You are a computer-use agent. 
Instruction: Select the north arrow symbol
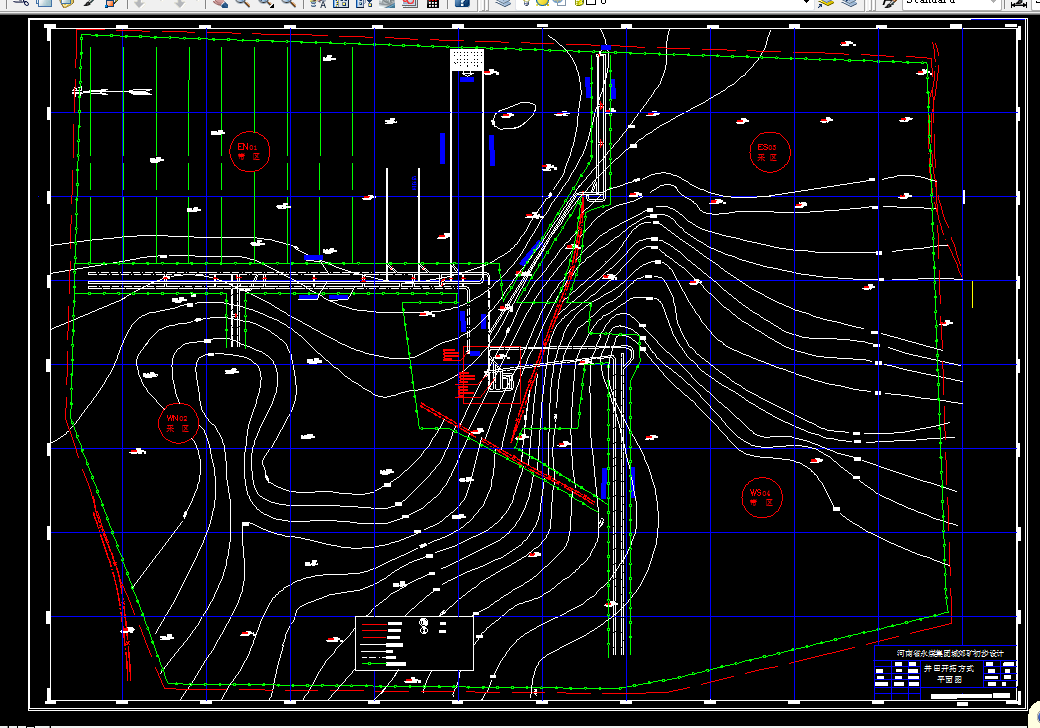[x=111, y=91]
